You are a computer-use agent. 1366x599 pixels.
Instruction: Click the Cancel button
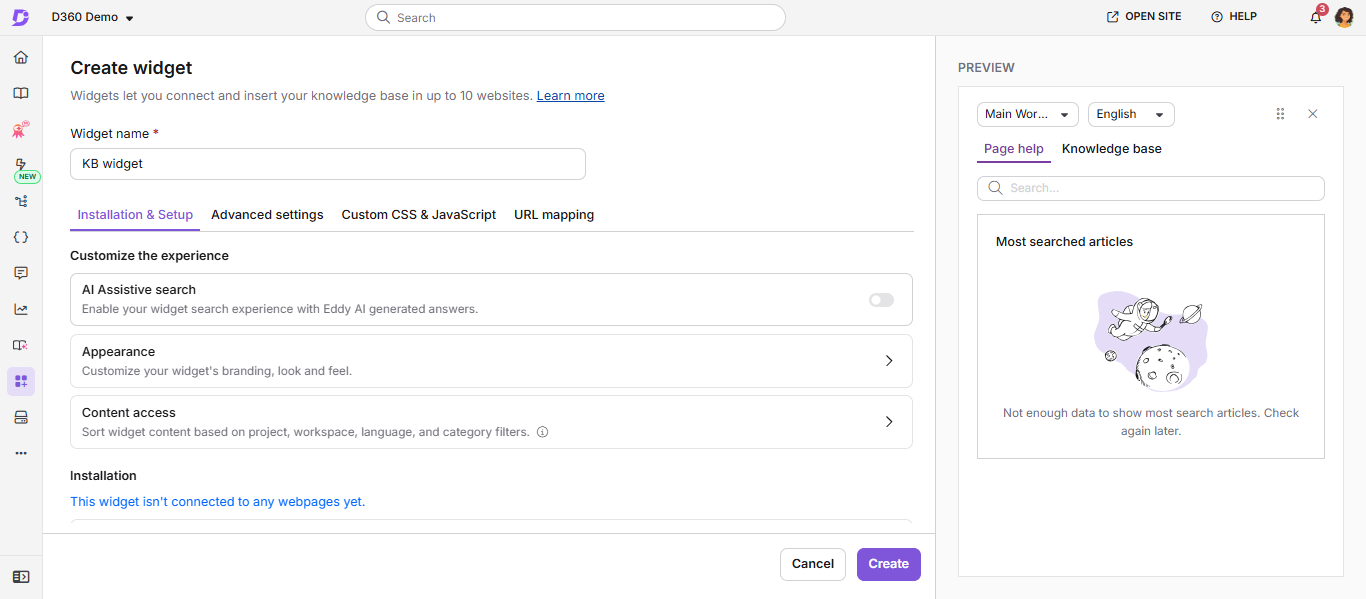point(813,564)
